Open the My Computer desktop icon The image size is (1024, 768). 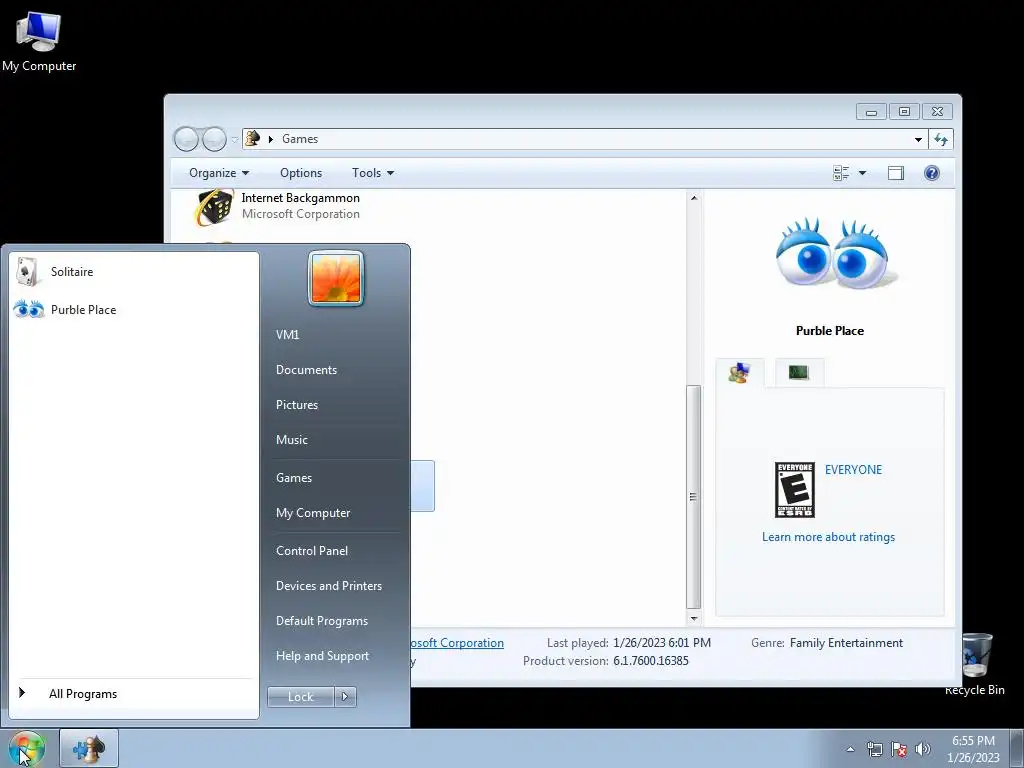pyautogui.click(x=39, y=40)
